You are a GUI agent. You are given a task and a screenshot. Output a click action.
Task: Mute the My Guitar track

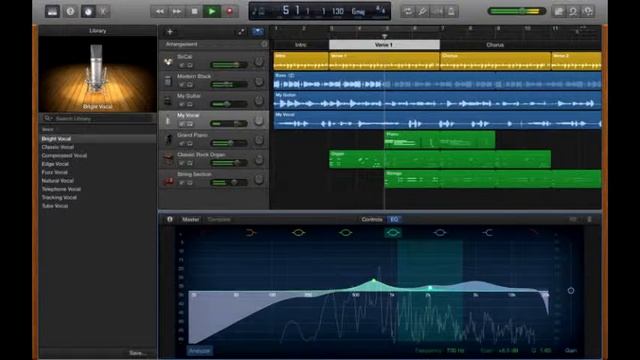point(182,104)
